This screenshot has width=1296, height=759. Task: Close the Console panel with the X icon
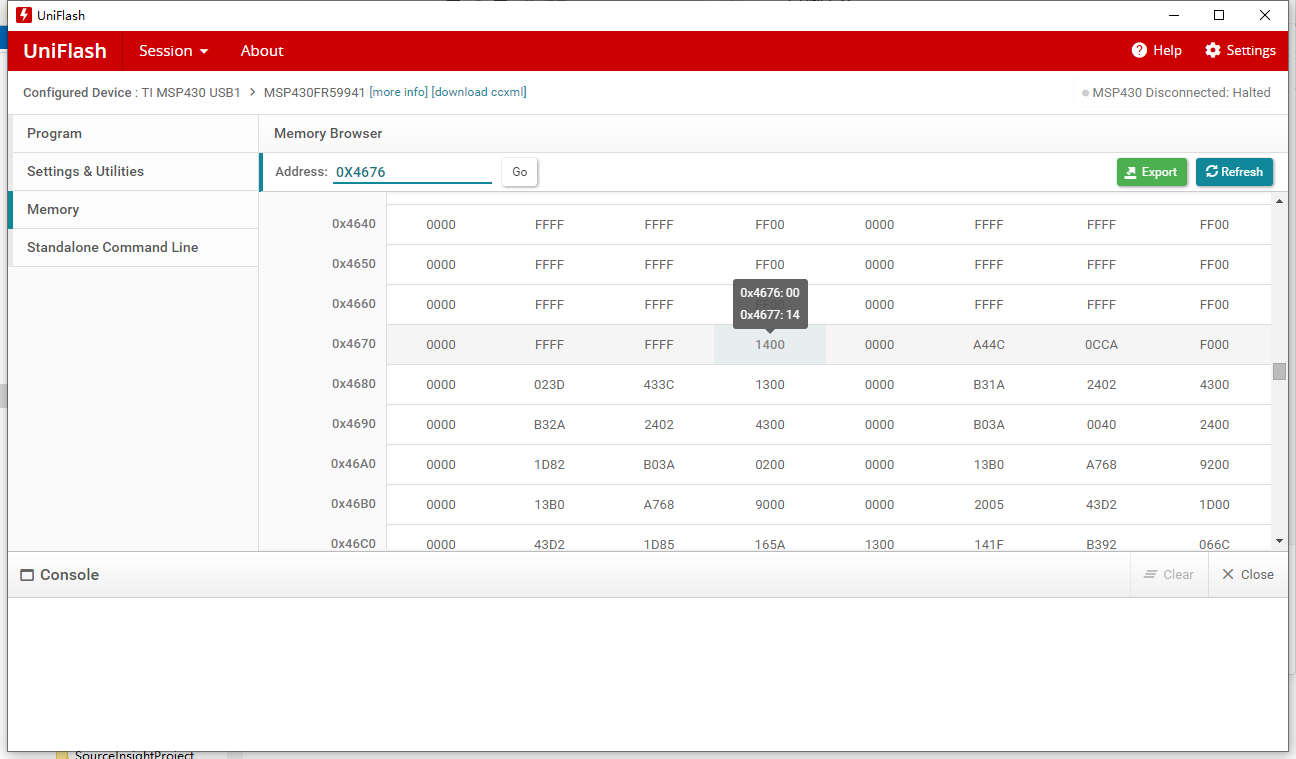1228,575
